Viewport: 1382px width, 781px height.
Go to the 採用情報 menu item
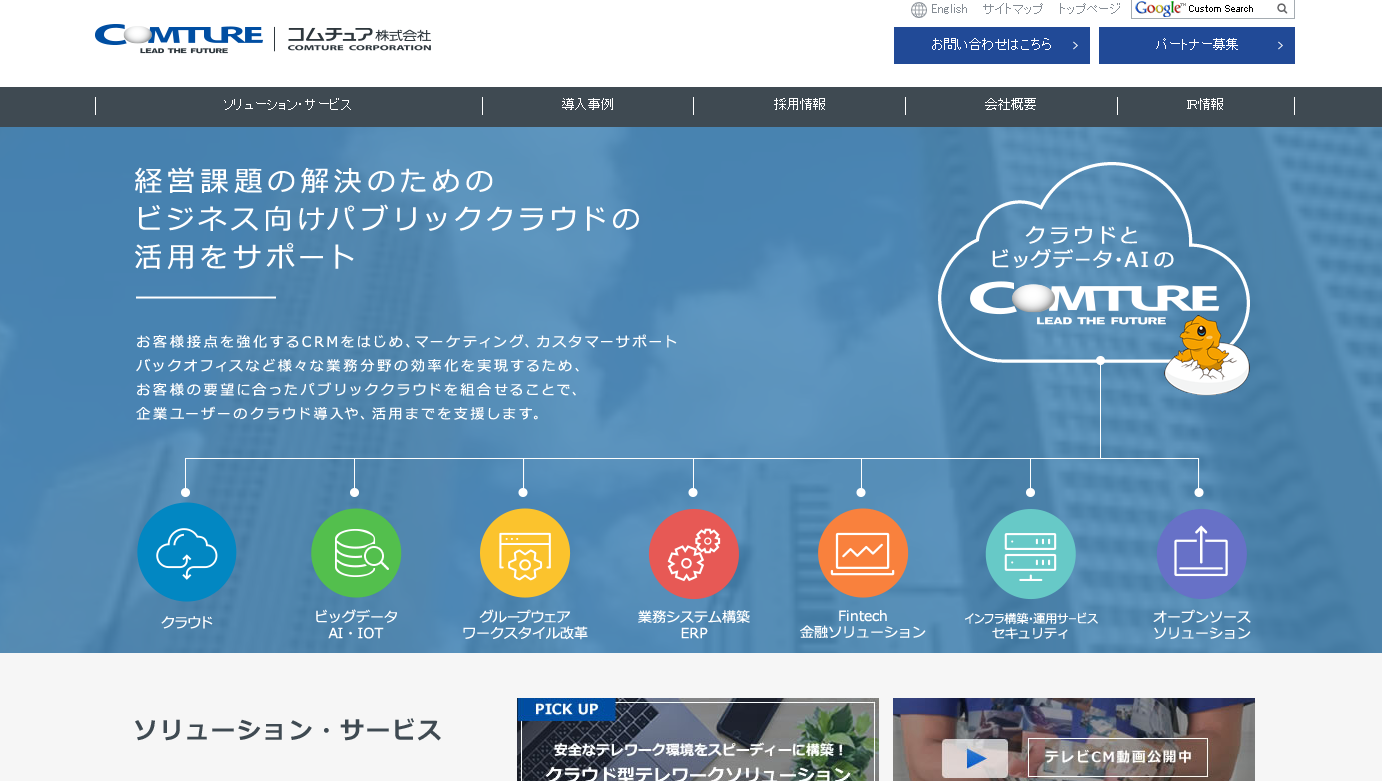[x=799, y=105]
